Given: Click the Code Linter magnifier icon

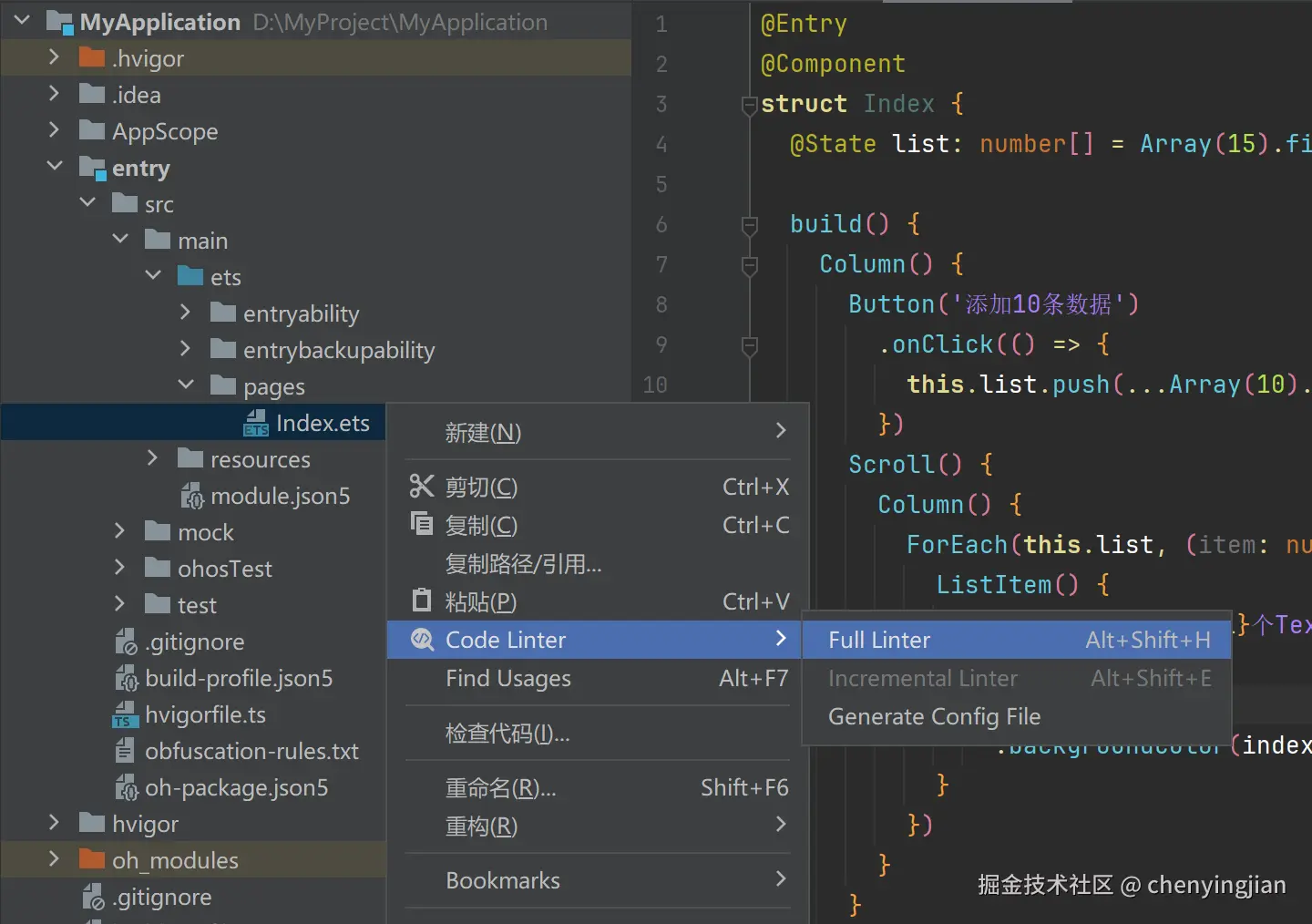Looking at the screenshot, I should click(x=422, y=640).
